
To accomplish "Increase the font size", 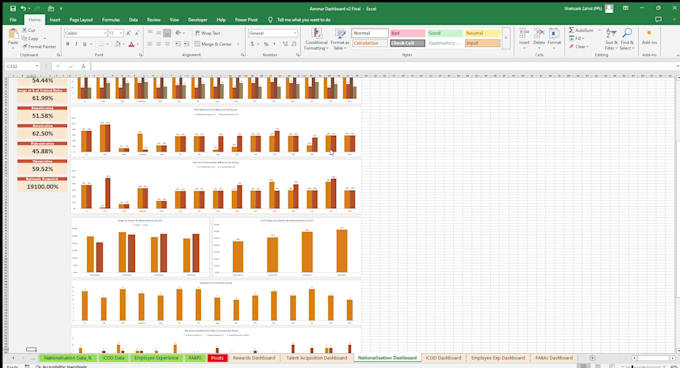I will click(x=129, y=33).
